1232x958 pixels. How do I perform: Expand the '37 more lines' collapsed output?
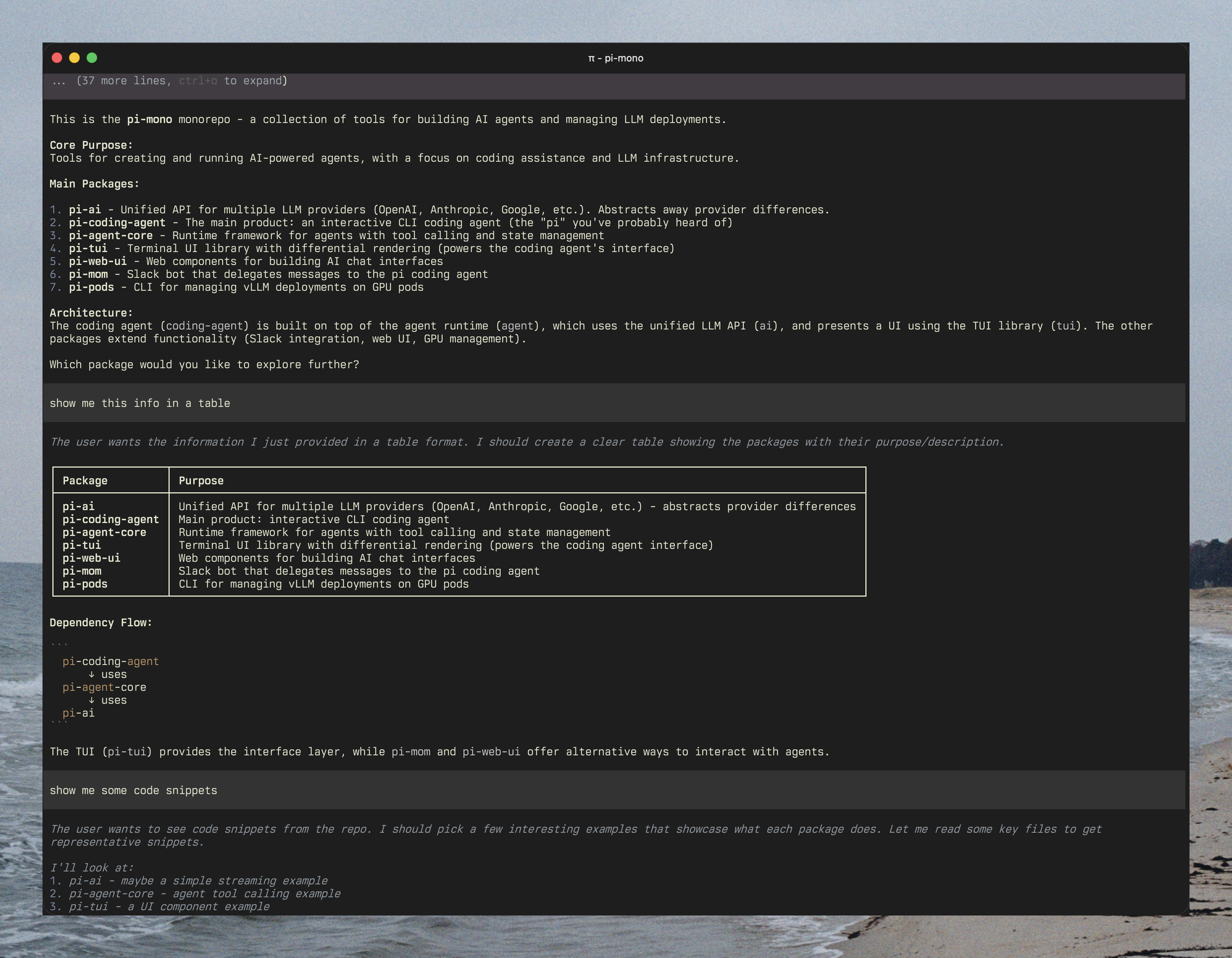coord(169,81)
